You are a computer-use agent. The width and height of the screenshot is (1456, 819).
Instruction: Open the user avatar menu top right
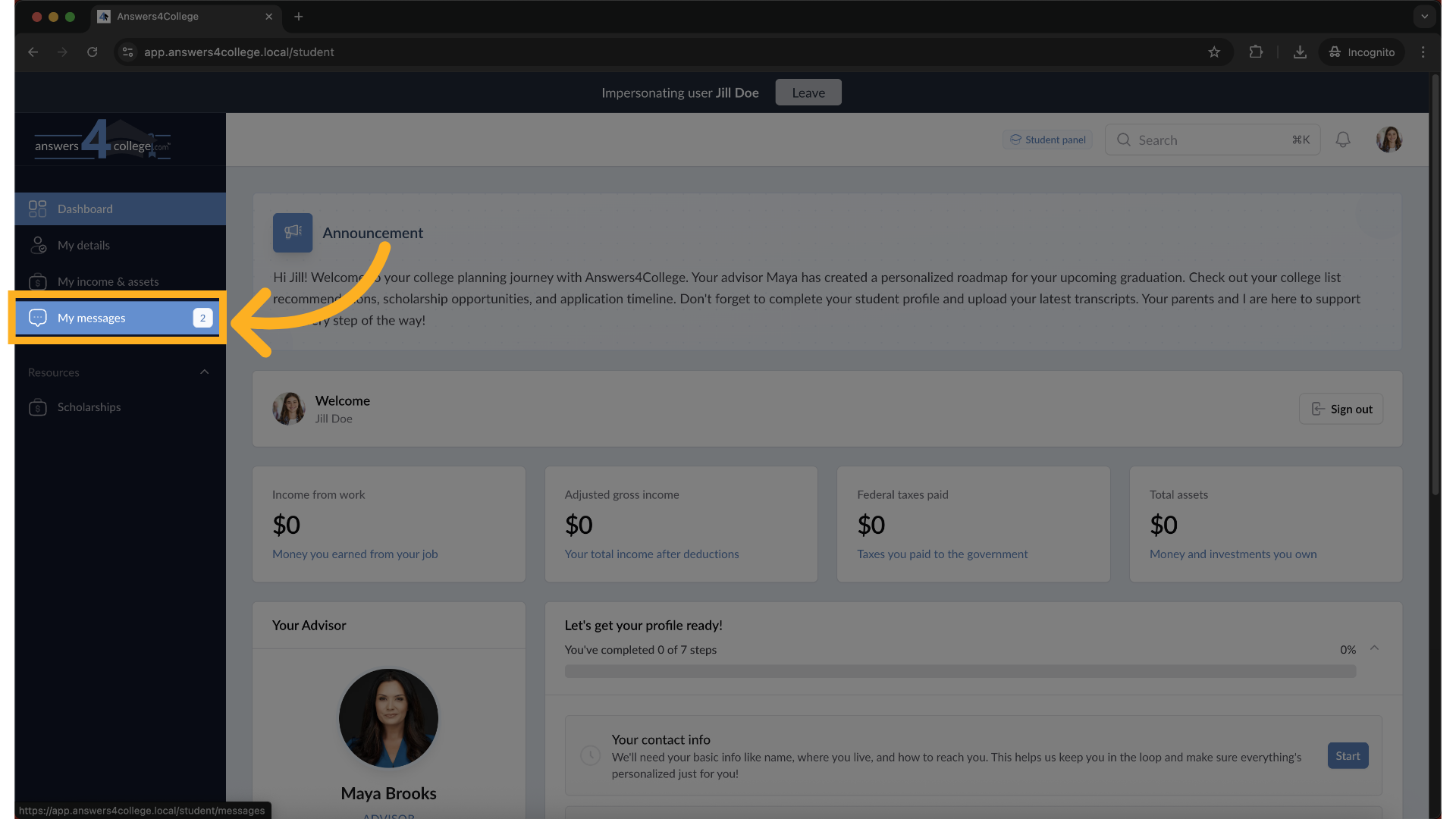click(1389, 140)
